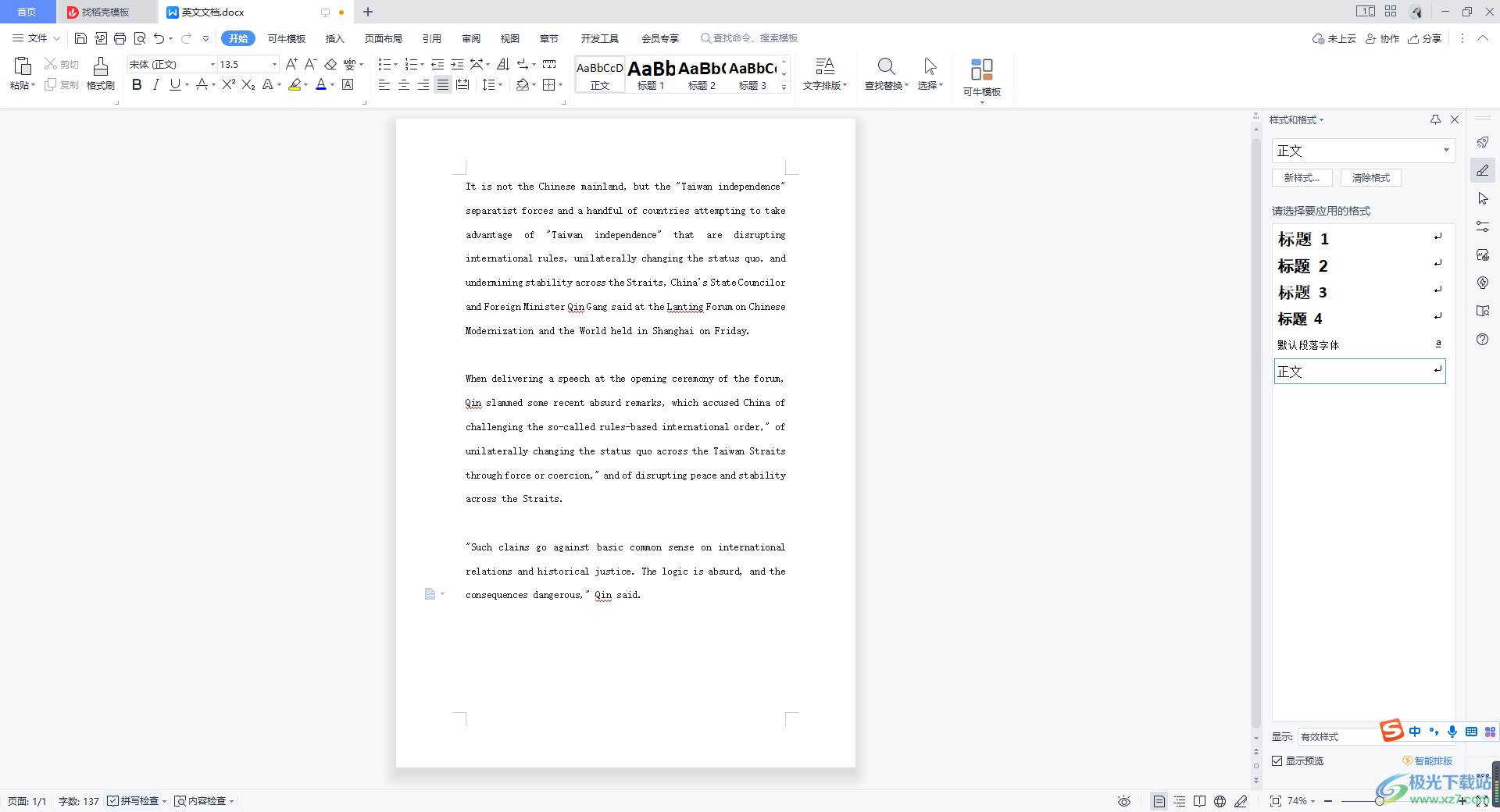Click the eye protection mode icon in status bar
The width and height of the screenshot is (1500, 812).
(x=1123, y=801)
